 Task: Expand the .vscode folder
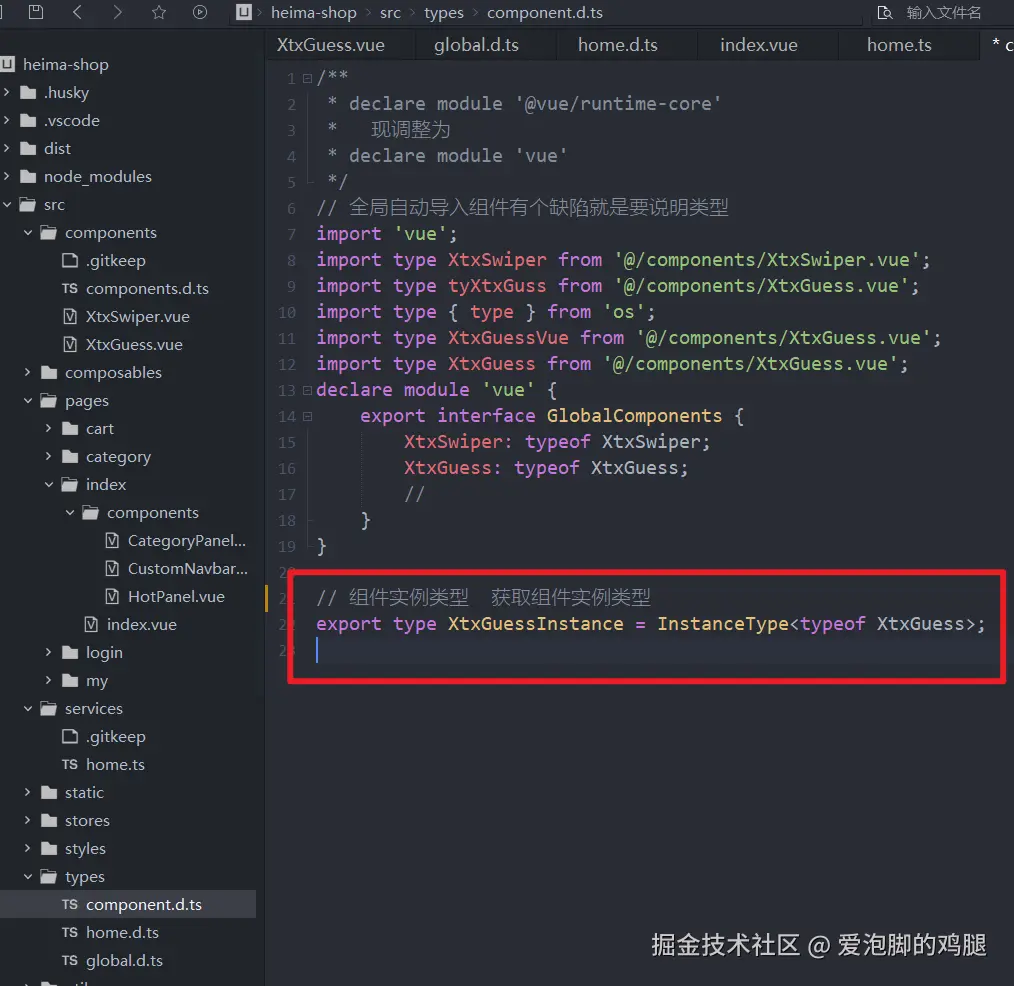click(x=6, y=120)
